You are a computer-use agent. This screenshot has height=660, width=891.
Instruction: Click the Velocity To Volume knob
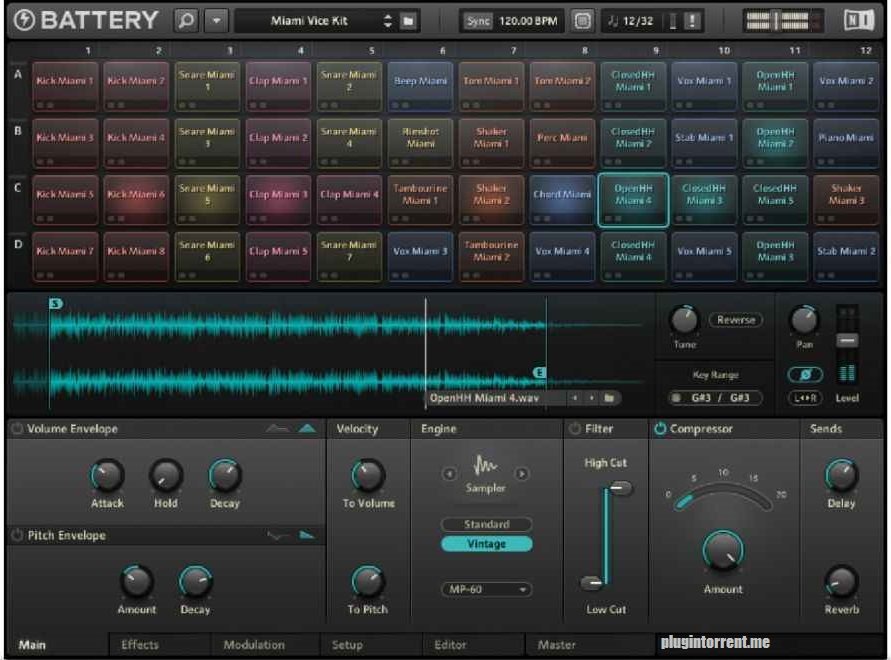368,476
